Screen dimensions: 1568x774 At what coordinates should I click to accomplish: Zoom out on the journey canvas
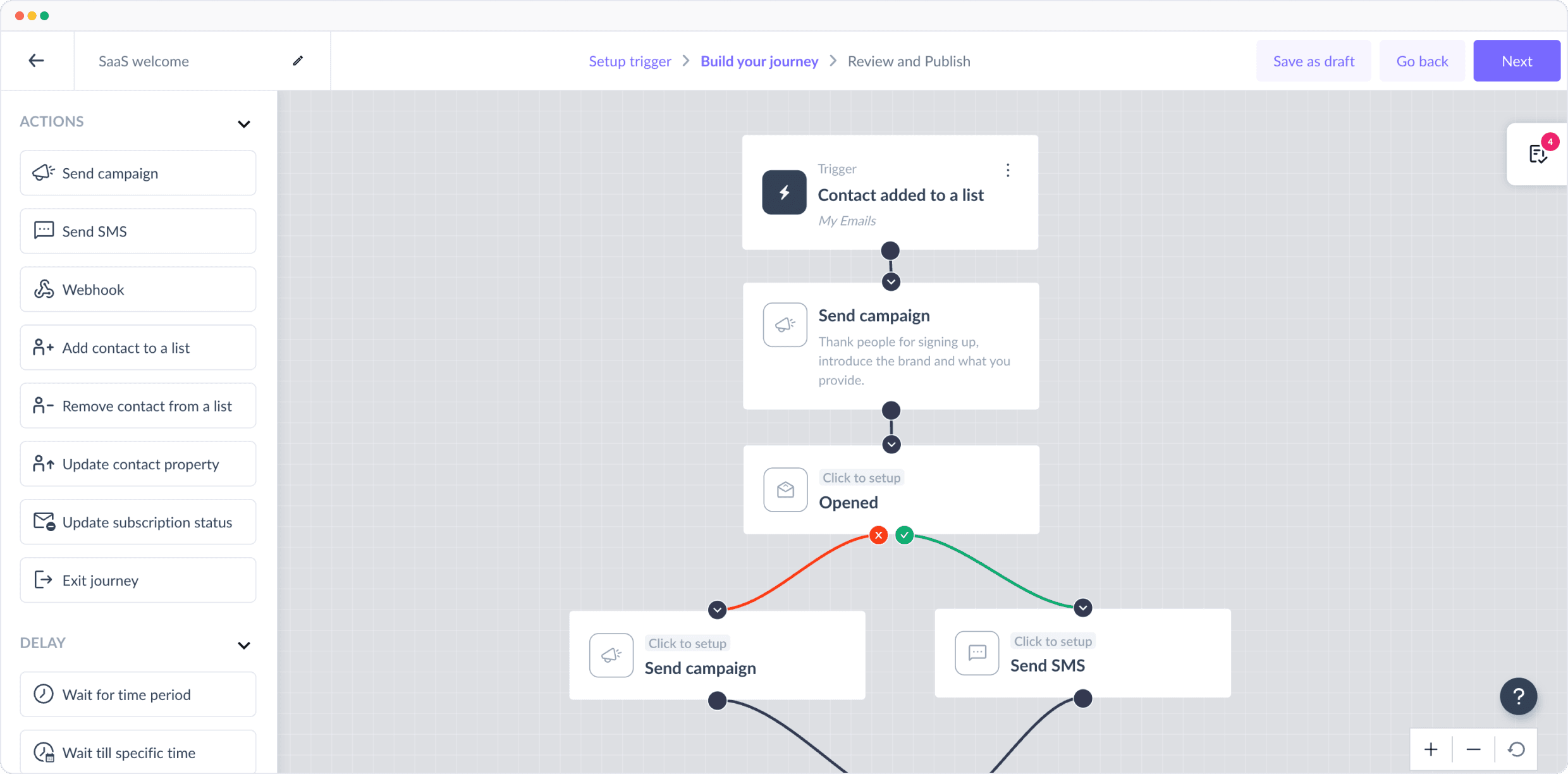pyautogui.click(x=1473, y=749)
